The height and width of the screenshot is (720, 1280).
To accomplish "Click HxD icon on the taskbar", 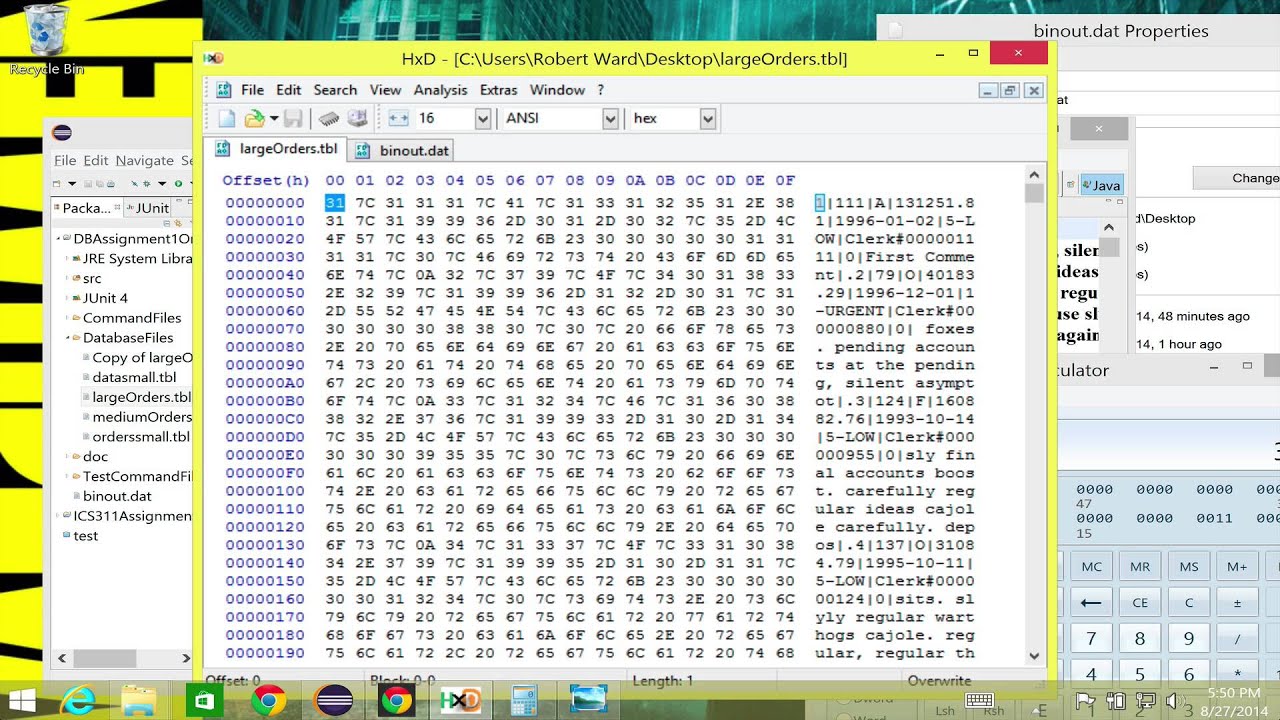I will (460, 700).
